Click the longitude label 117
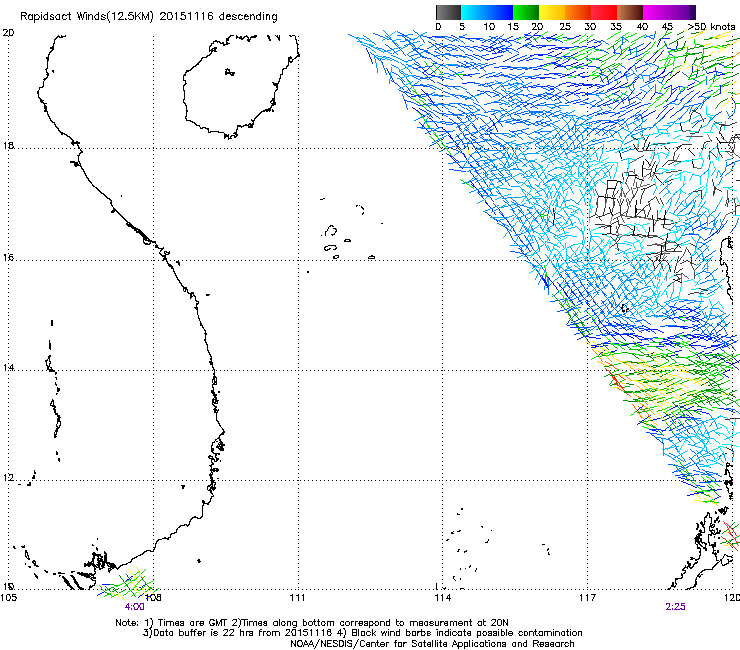Screen dimensions: 740x650 [588, 598]
